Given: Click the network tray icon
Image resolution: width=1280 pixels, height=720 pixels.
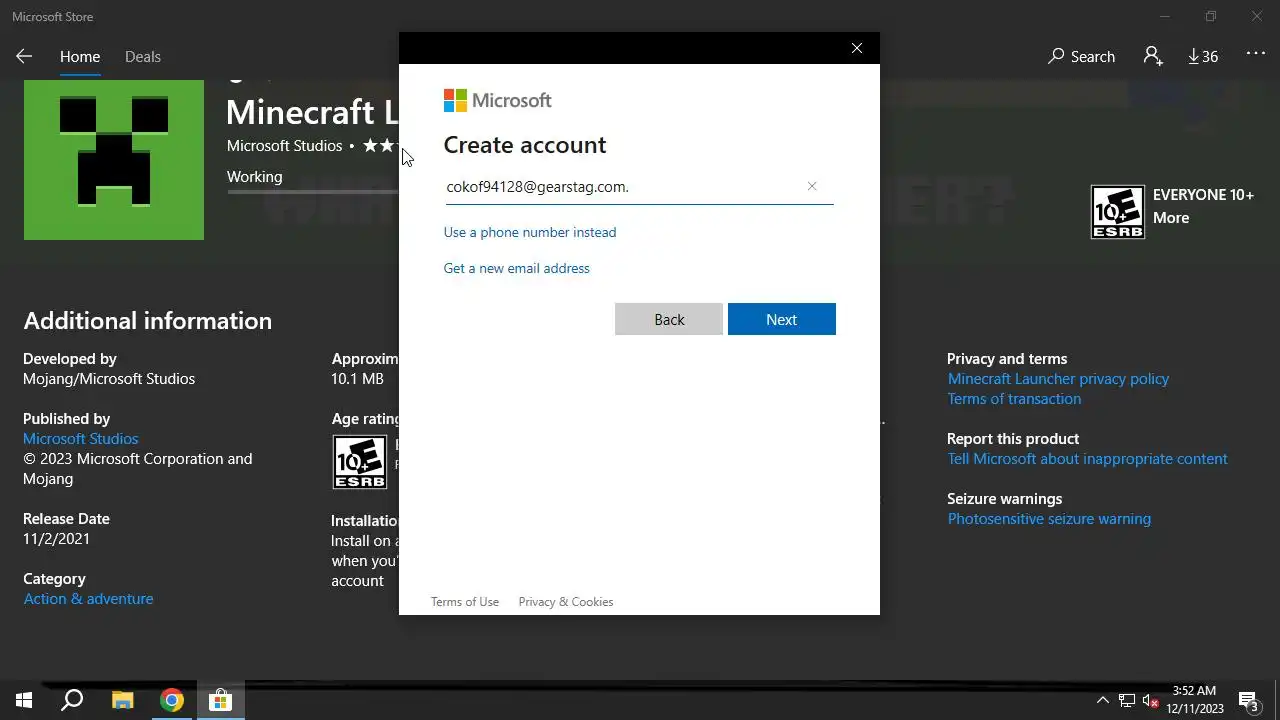Looking at the screenshot, I should [1127, 701].
